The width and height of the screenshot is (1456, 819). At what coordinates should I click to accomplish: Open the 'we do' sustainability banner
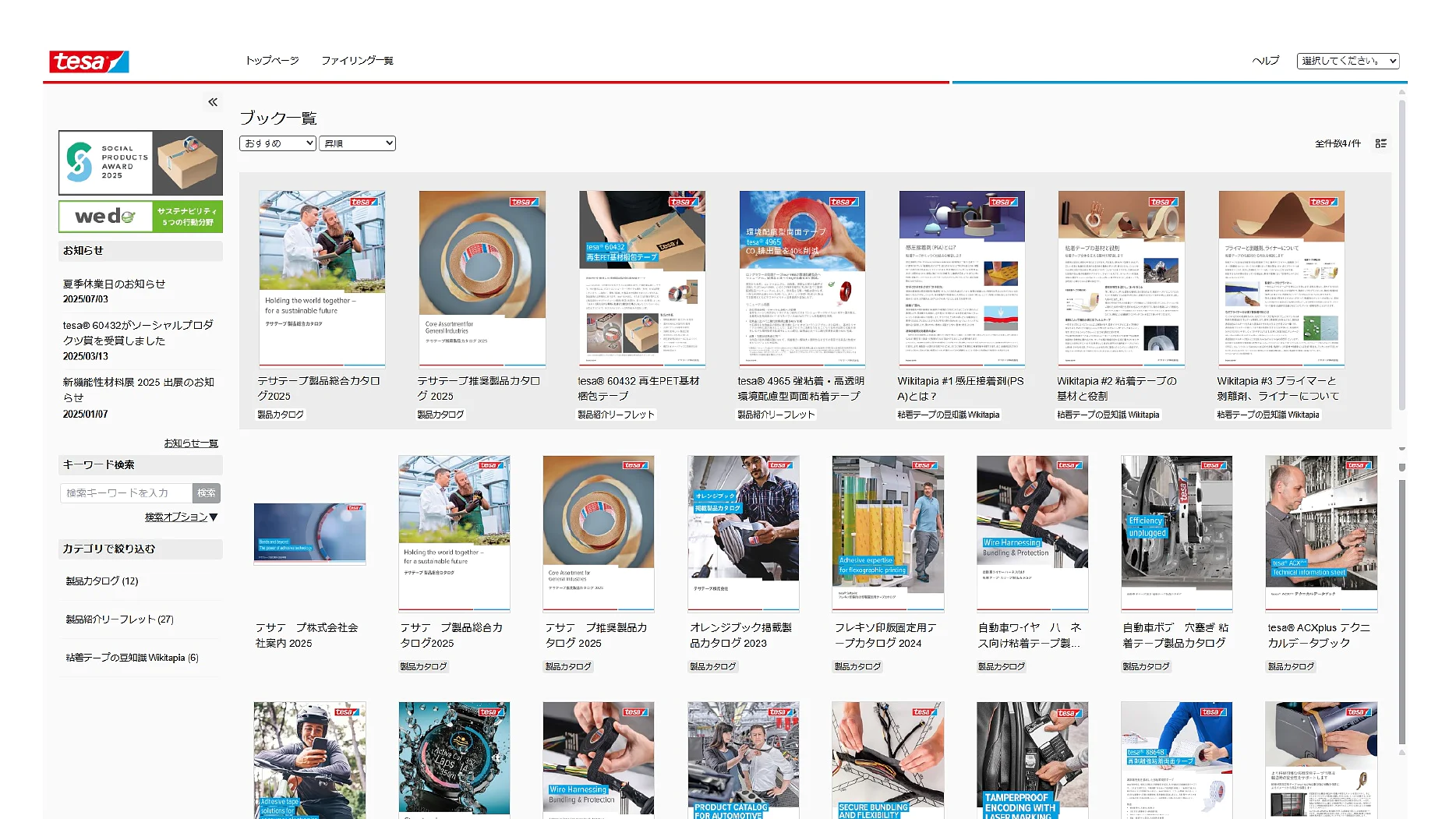(x=140, y=217)
